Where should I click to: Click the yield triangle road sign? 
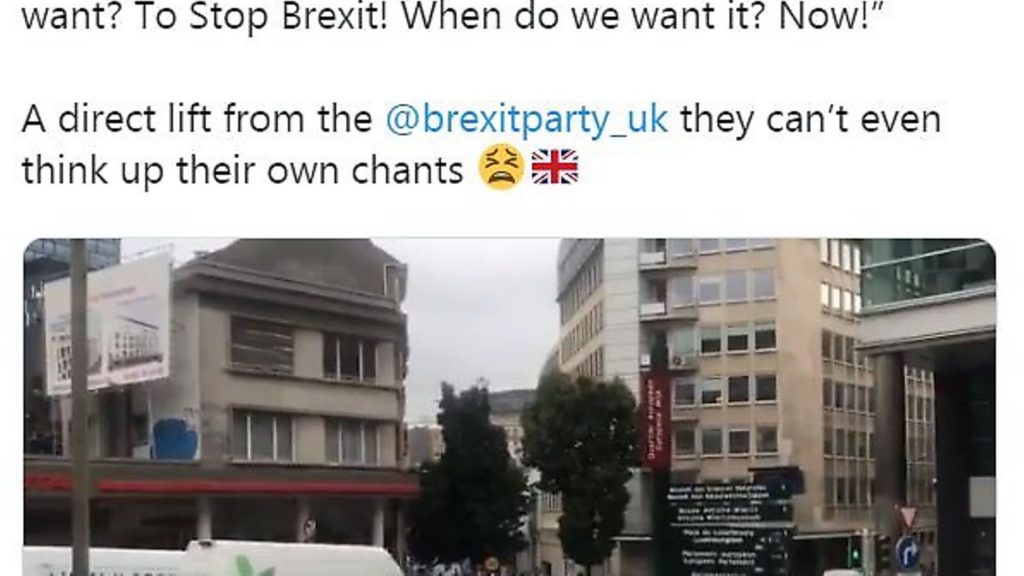coord(908,516)
